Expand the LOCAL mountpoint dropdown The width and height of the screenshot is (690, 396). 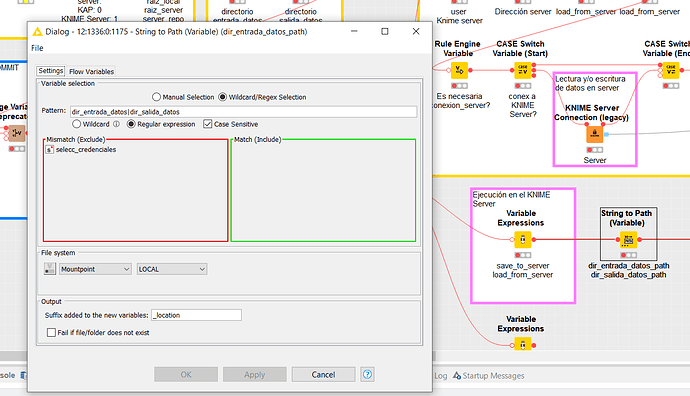coord(172,269)
